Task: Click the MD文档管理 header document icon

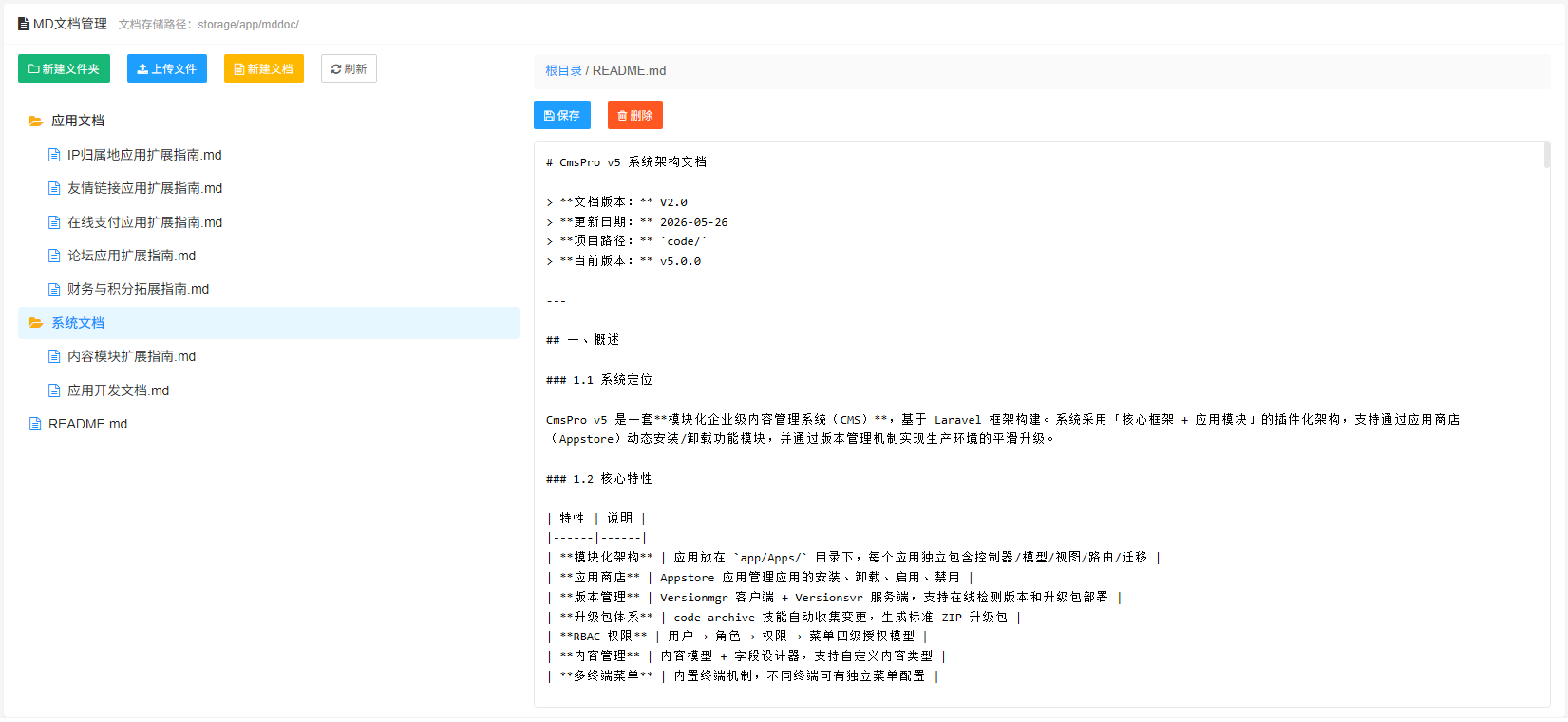Action: [x=24, y=24]
